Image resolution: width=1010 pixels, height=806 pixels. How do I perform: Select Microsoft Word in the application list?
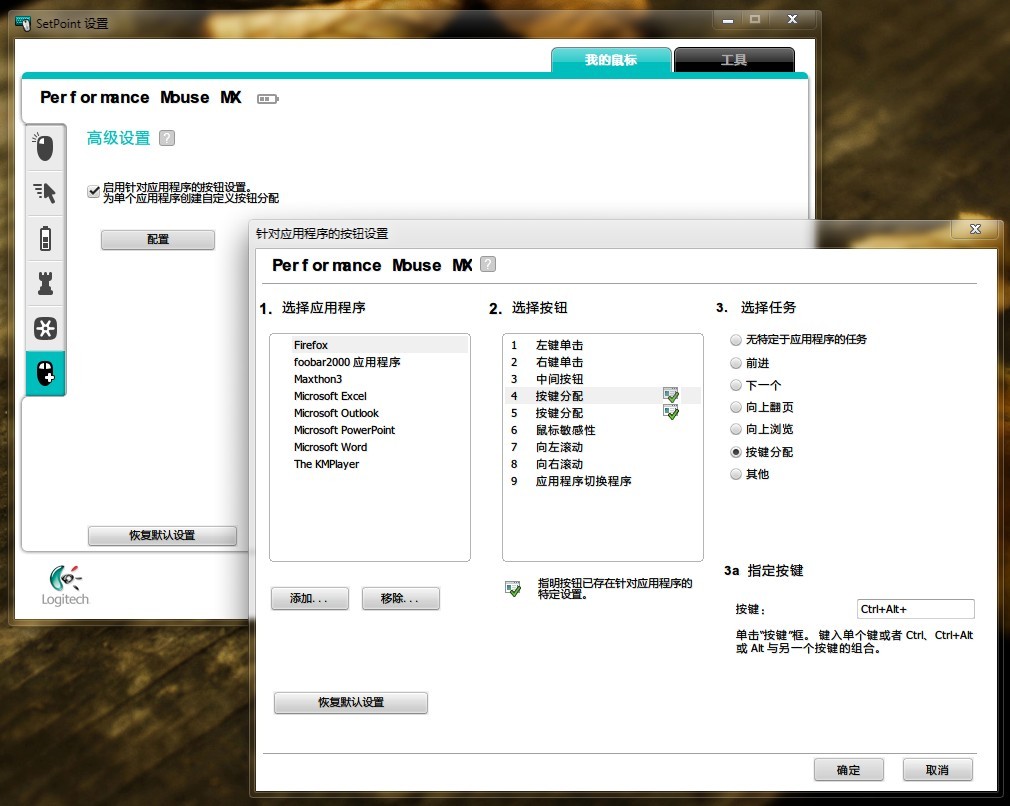tap(370, 446)
